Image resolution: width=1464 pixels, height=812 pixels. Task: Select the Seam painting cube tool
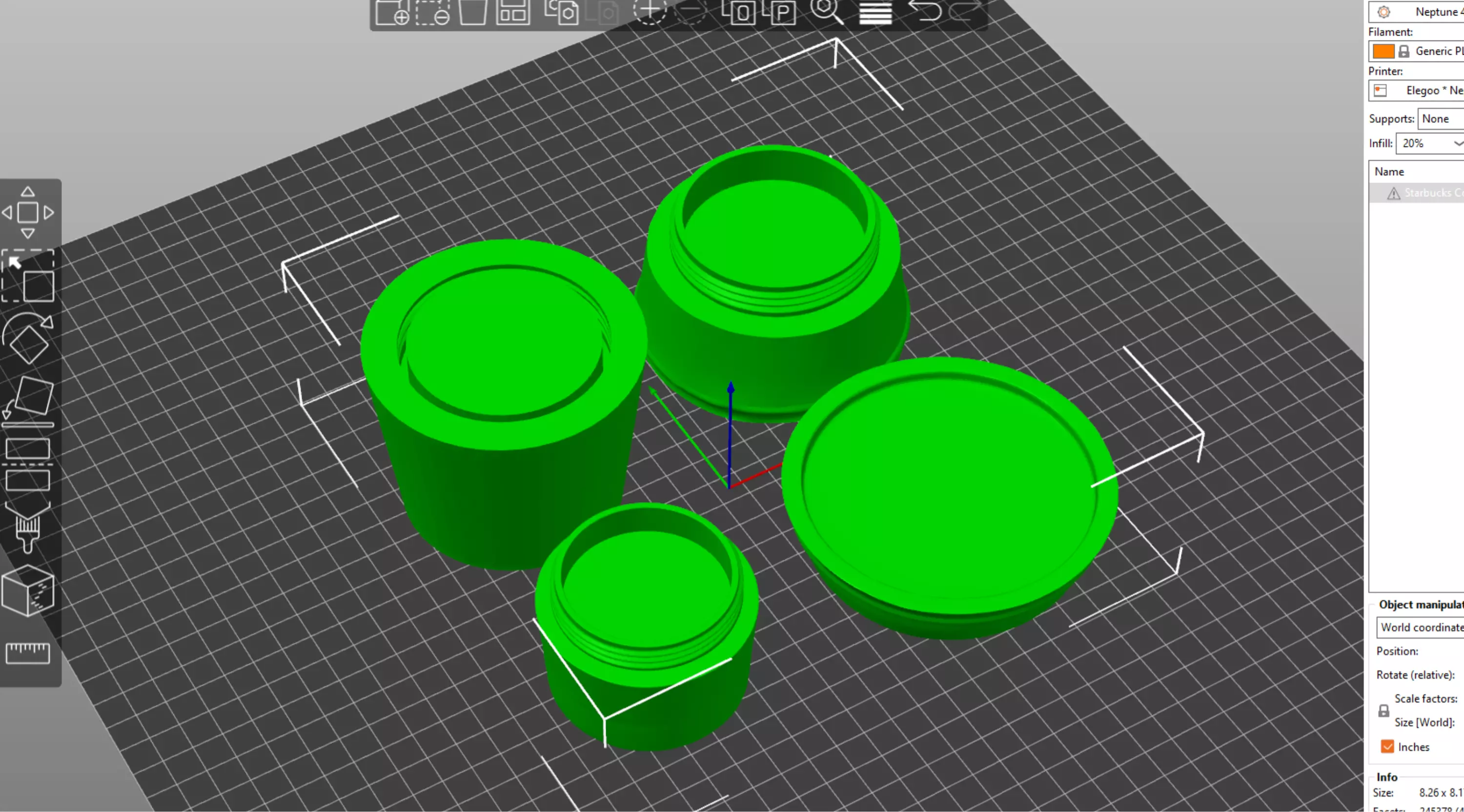coord(27,591)
